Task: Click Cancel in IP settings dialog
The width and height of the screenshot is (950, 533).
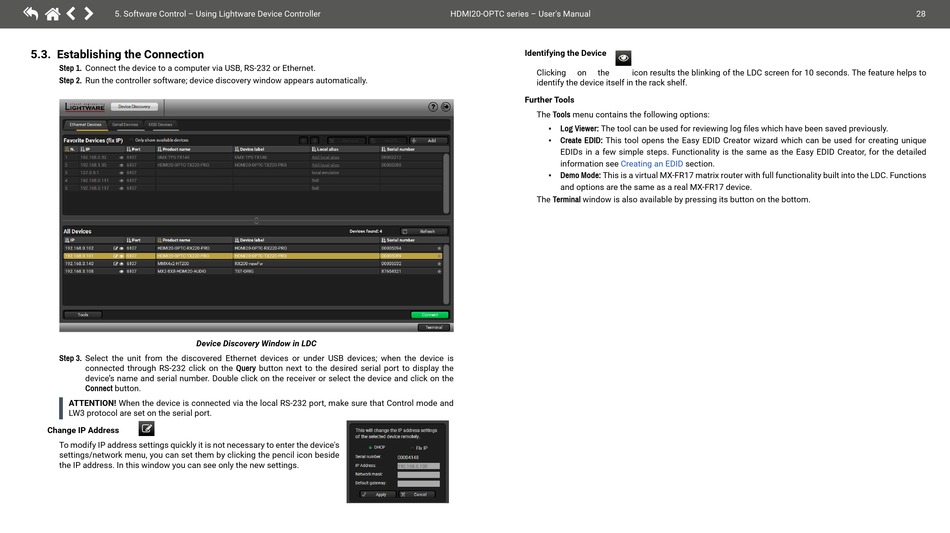Action: pyautogui.click(x=417, y=494)
